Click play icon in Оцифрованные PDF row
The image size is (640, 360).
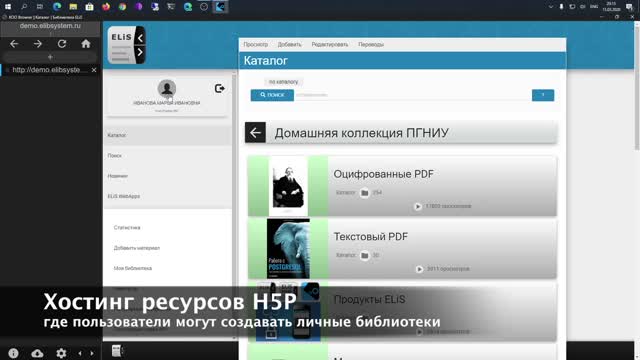[418, 207]
